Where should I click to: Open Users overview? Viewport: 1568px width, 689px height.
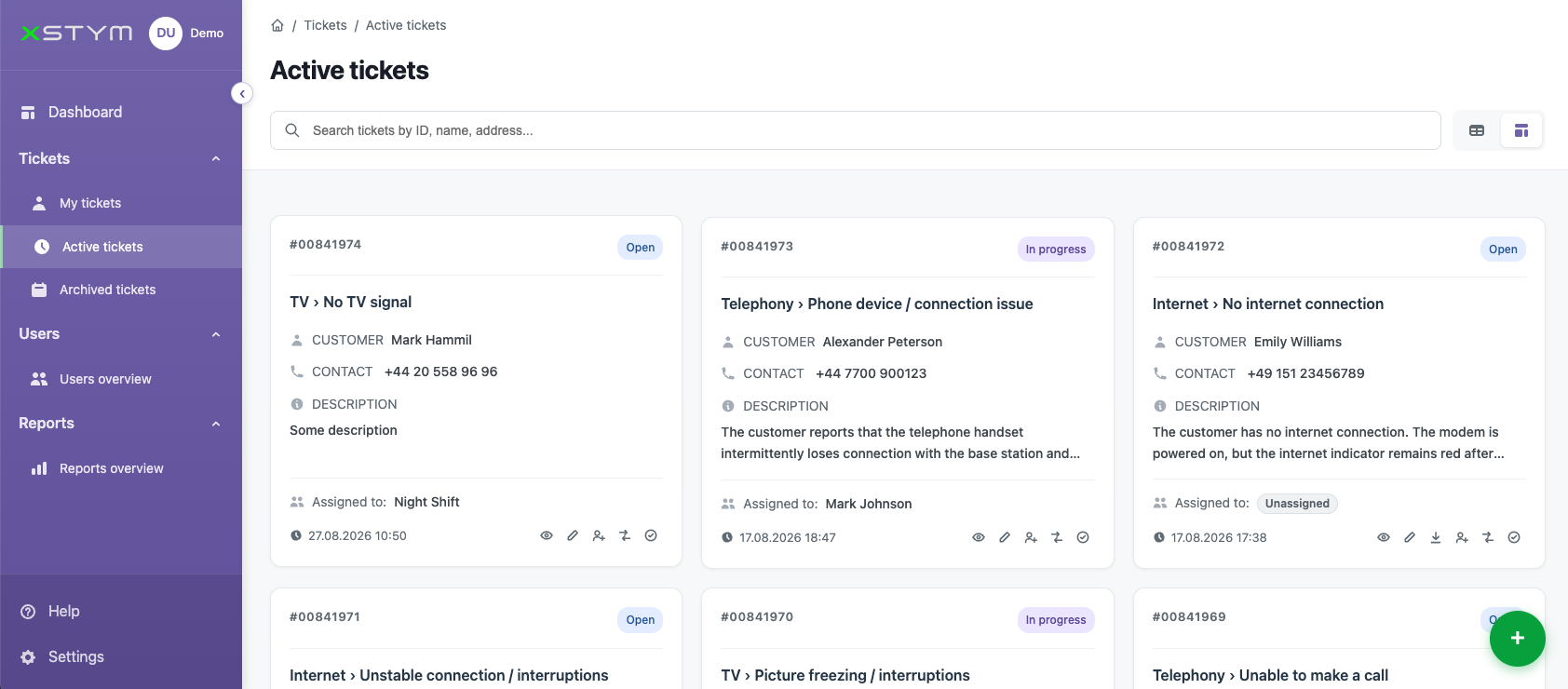coord(121,379)
